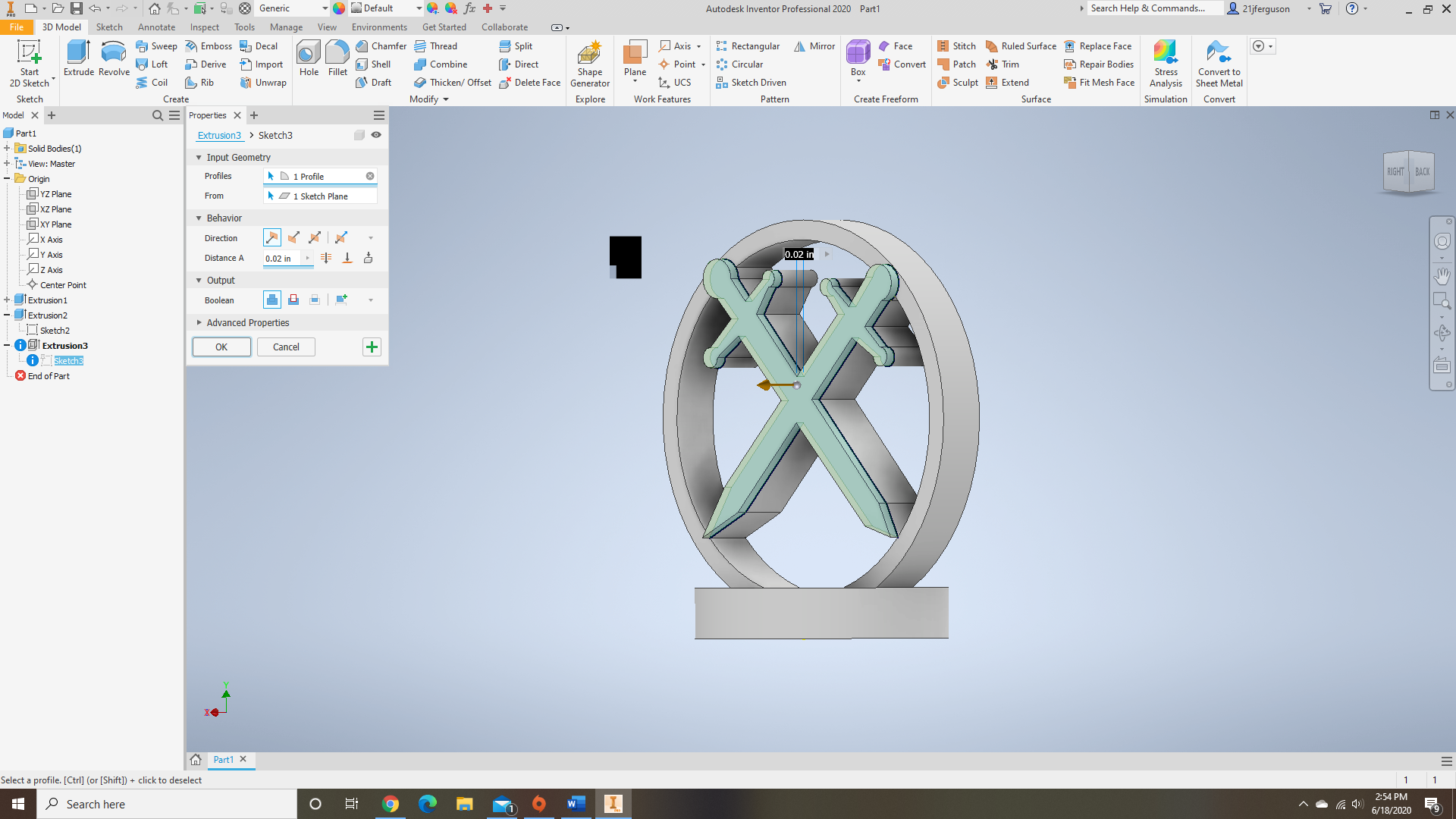Select the Mirror pattern tool
This screenshot has width=1456, height=819.
coord(814,46)
